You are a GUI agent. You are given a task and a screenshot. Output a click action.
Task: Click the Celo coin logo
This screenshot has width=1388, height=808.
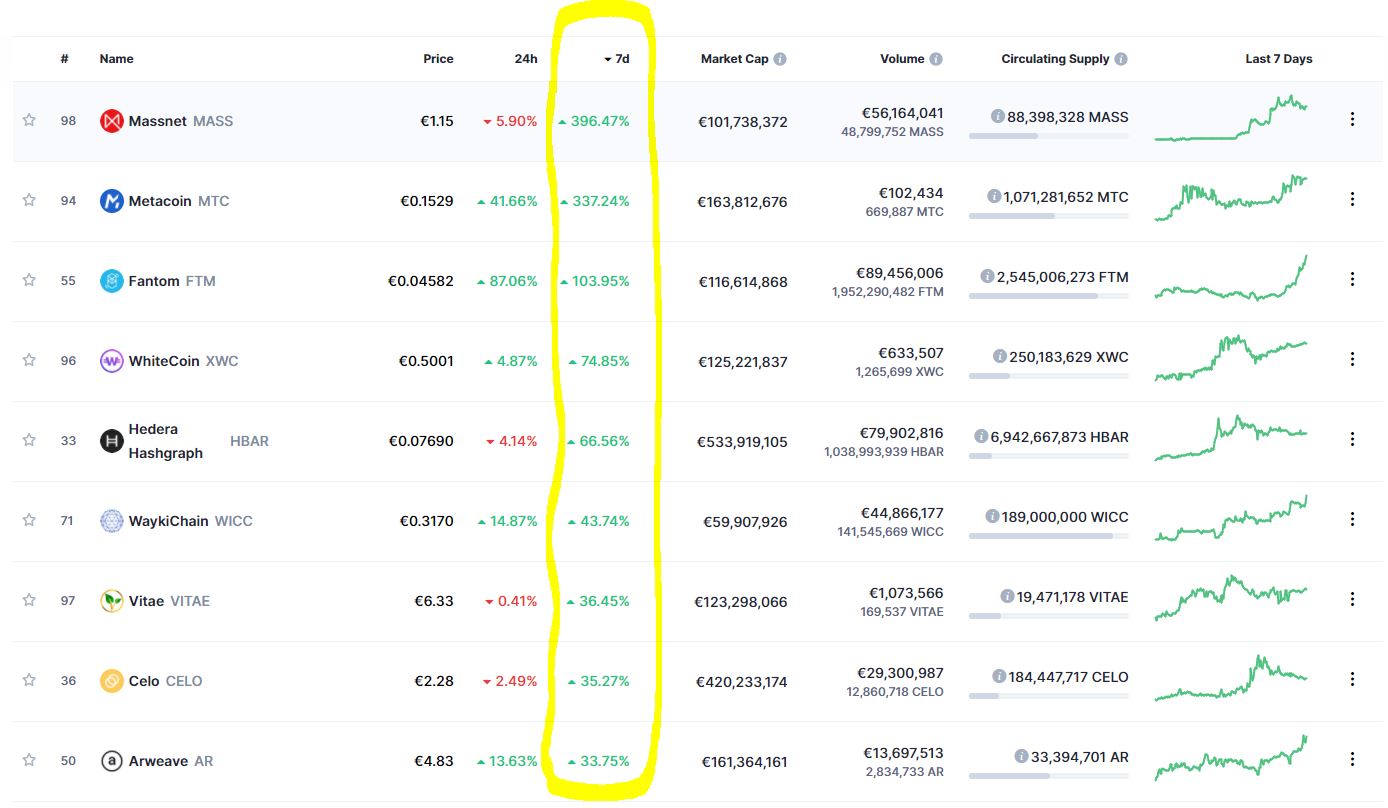tap(112, 681)
